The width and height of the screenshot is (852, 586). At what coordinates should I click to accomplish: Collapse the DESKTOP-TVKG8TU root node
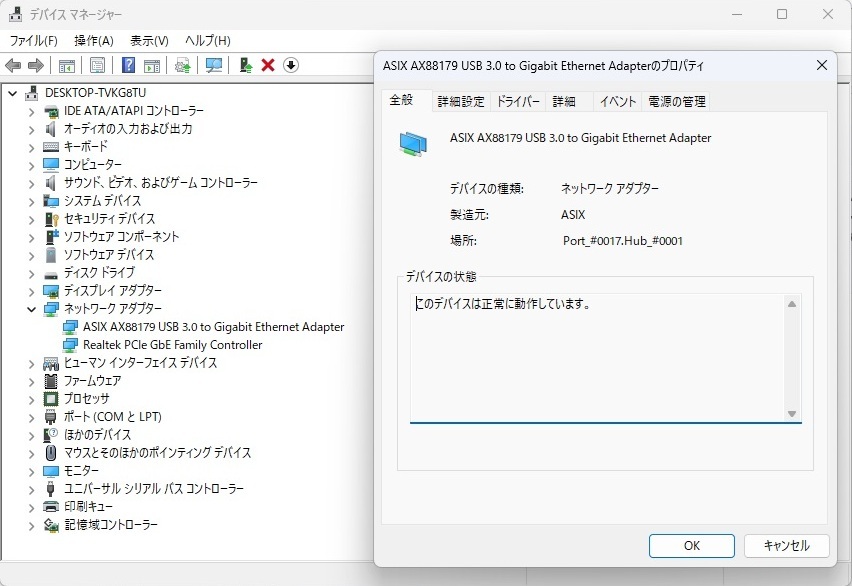point(12,93)
